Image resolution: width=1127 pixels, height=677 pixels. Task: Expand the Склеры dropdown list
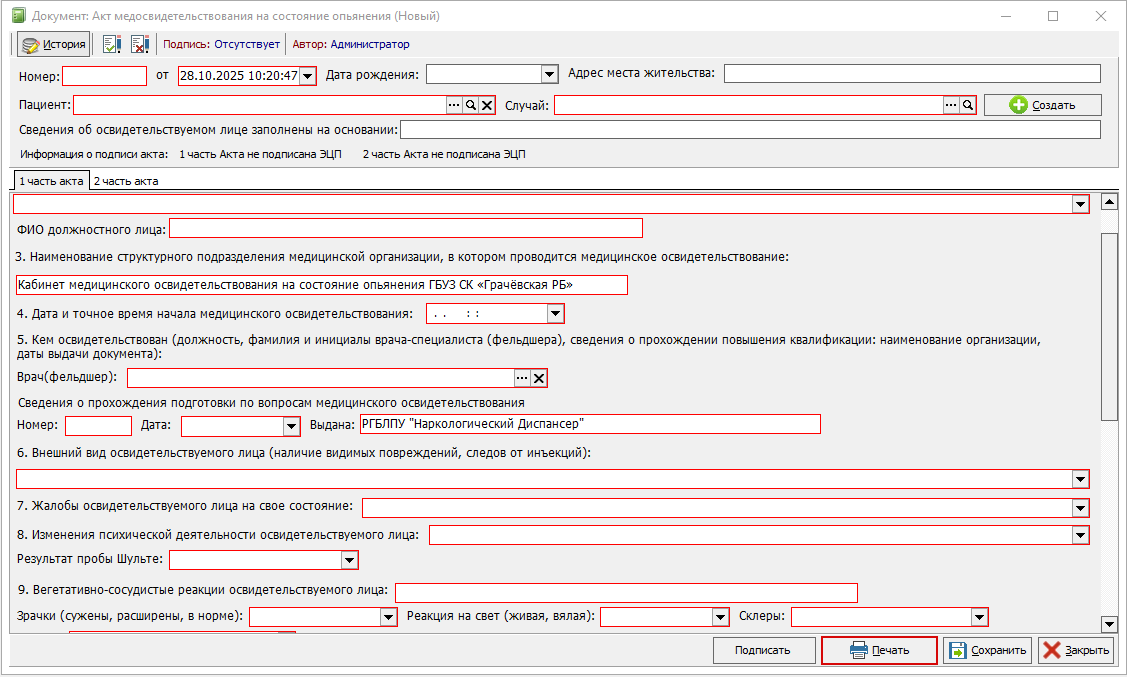click(979, 617)
